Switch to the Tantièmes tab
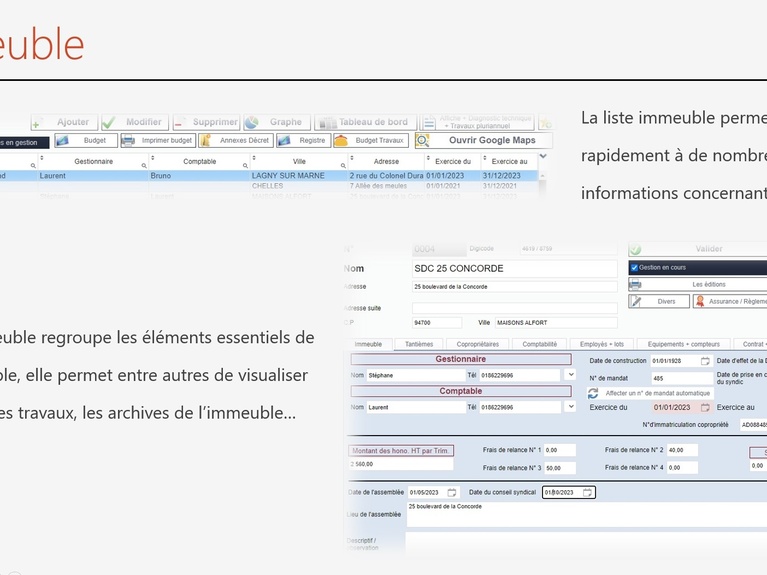The height and width of the screenshot is (575, 767). click(418, 344)
